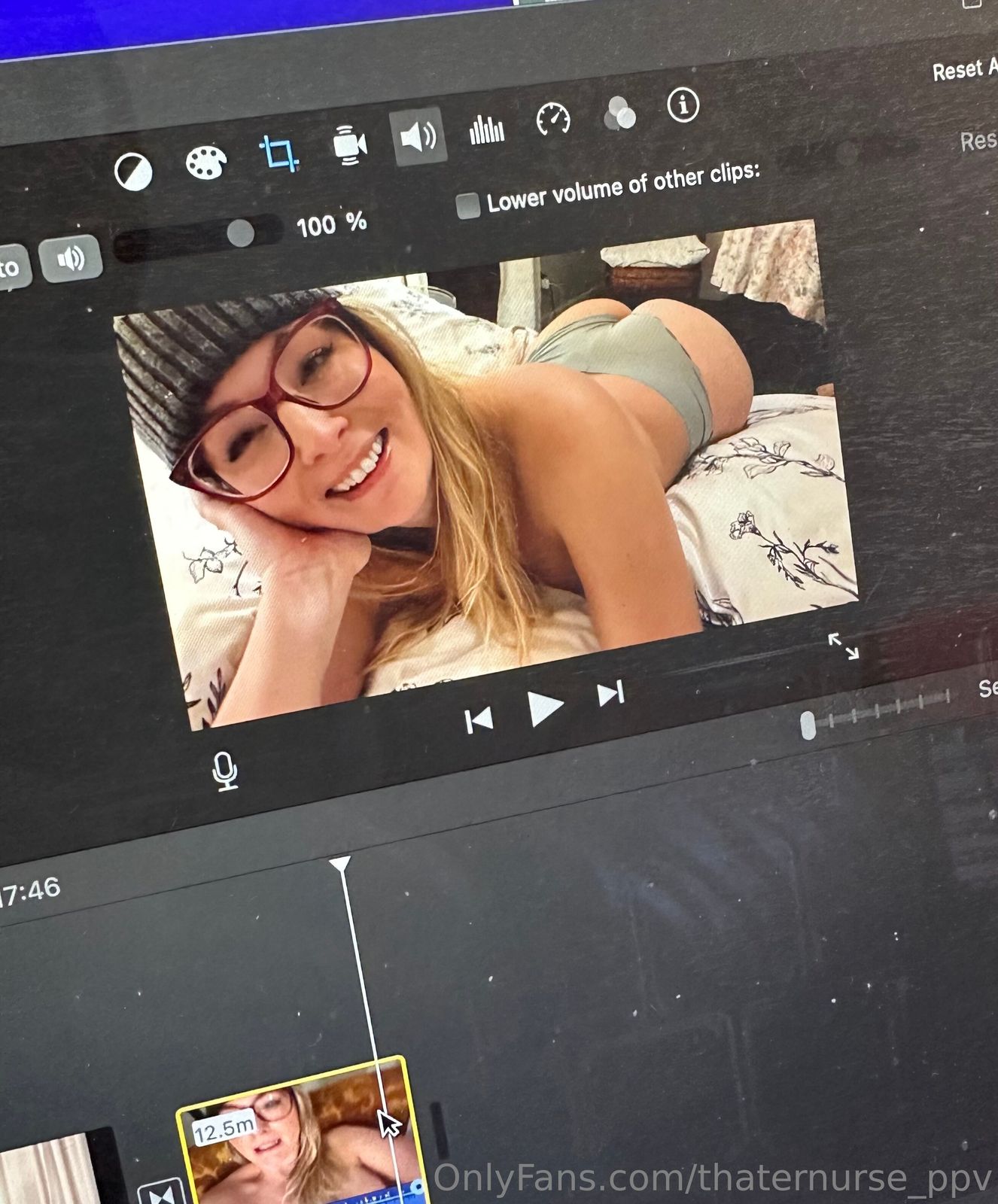Skip to the next clip
This screenshot has height=1204, width=998.
(x=610, y=694)
